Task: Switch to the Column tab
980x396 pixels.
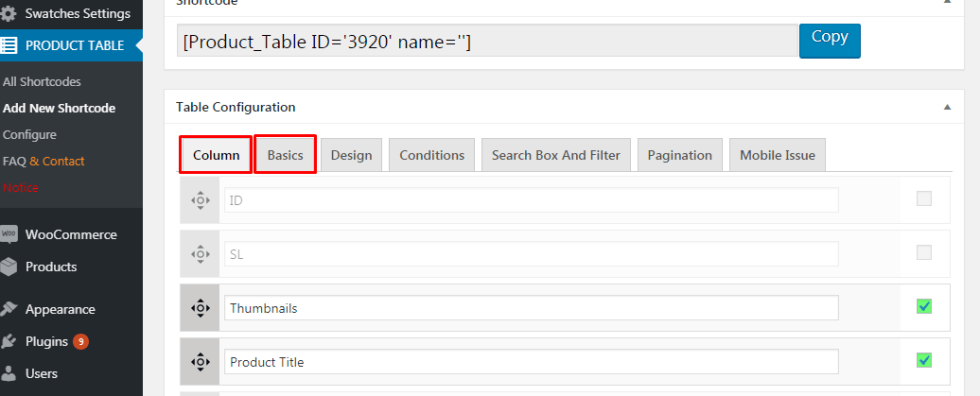Action: 216,155
